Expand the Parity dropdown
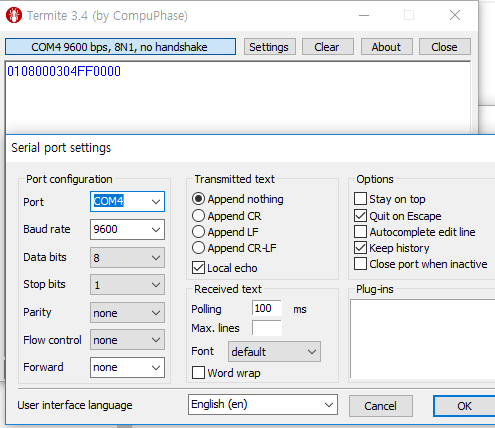This screenshot has height=428, width=495. 127,313
